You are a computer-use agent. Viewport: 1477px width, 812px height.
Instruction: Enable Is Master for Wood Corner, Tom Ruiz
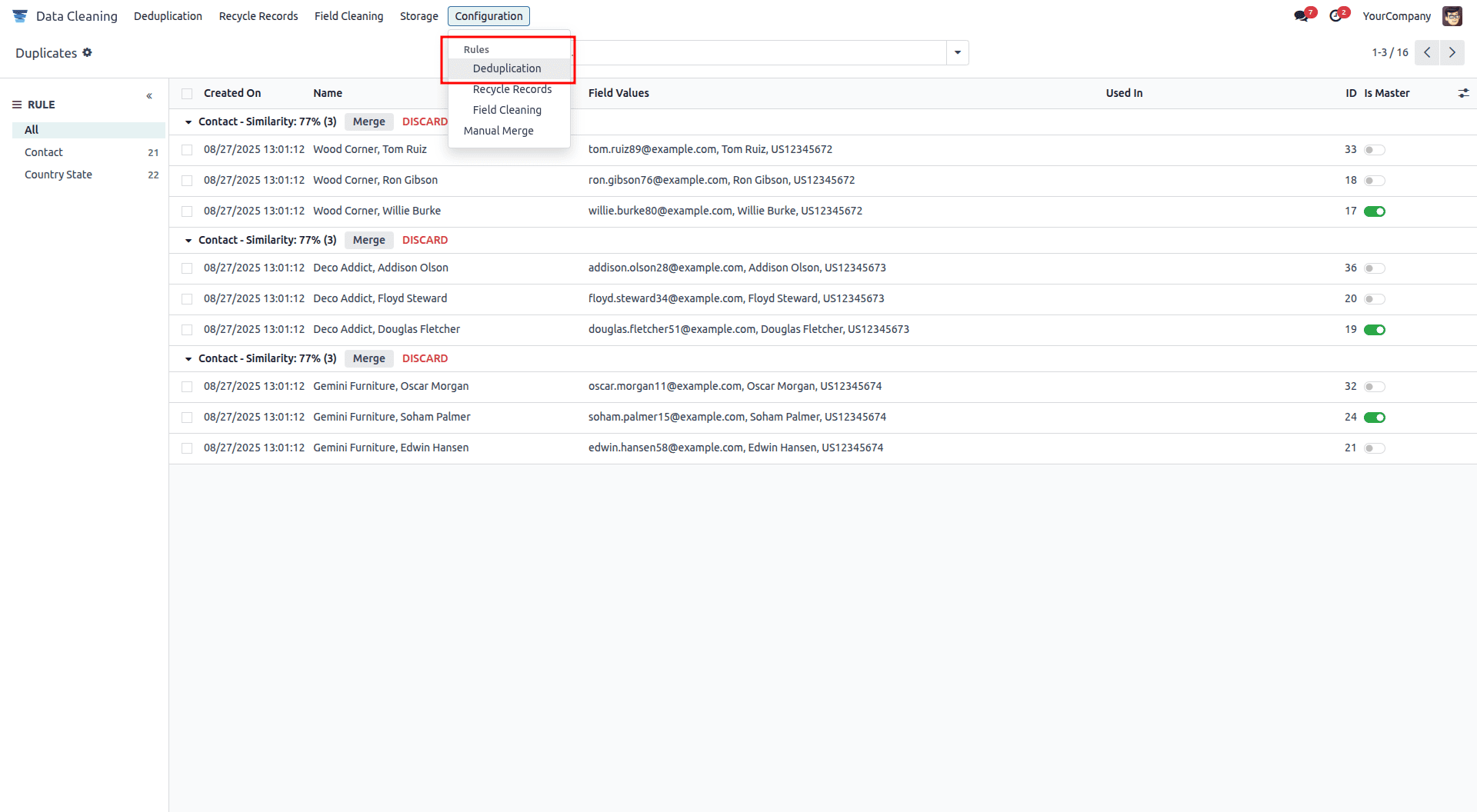click(1374, 150)
